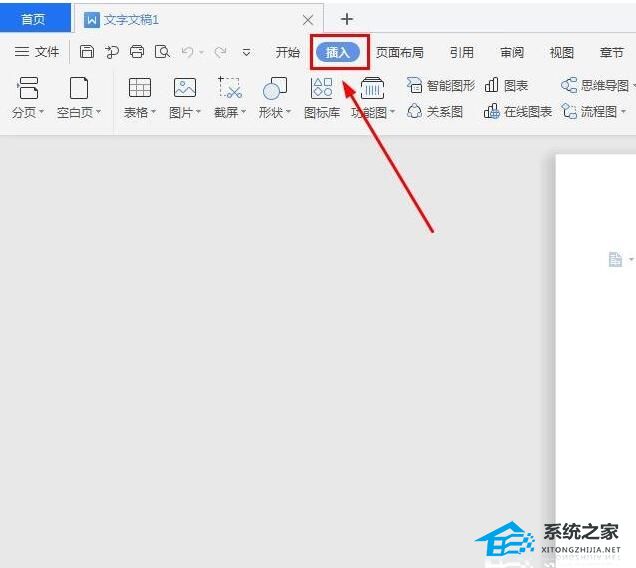Open Print Preview icon

[162, 52]
